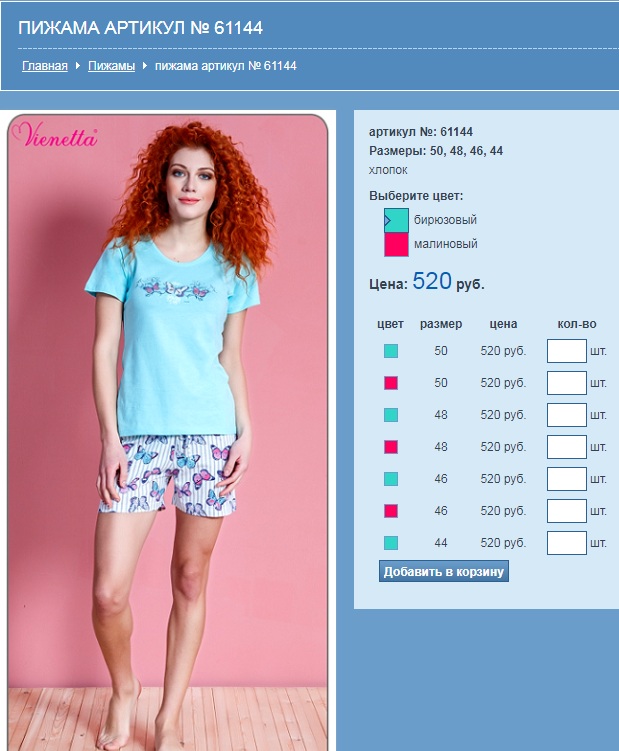
Task: Click crimson swatch in size 46 row
Action: (391, 511)
